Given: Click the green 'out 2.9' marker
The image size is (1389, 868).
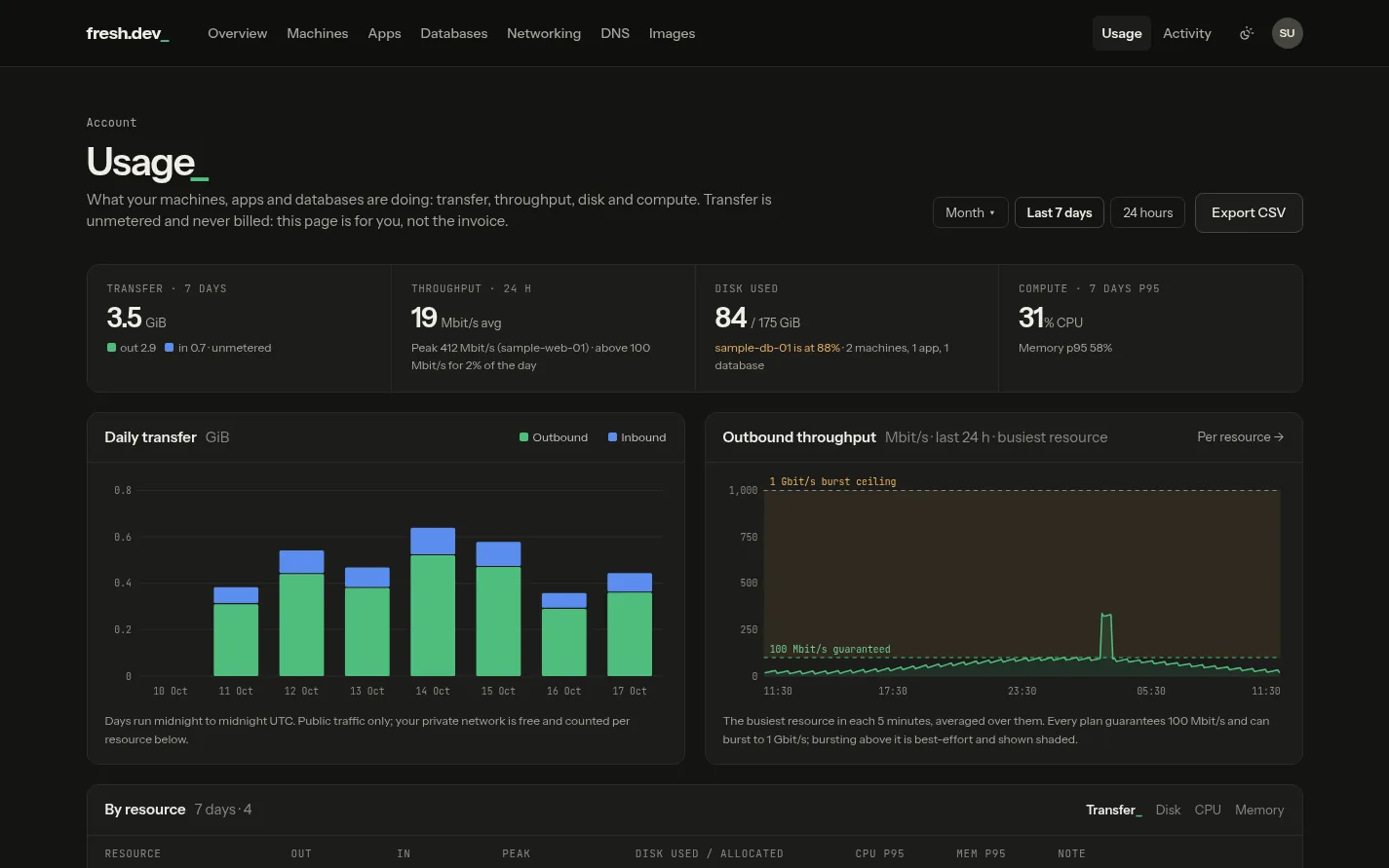Looking at the screenshot, I should (111, 348).
